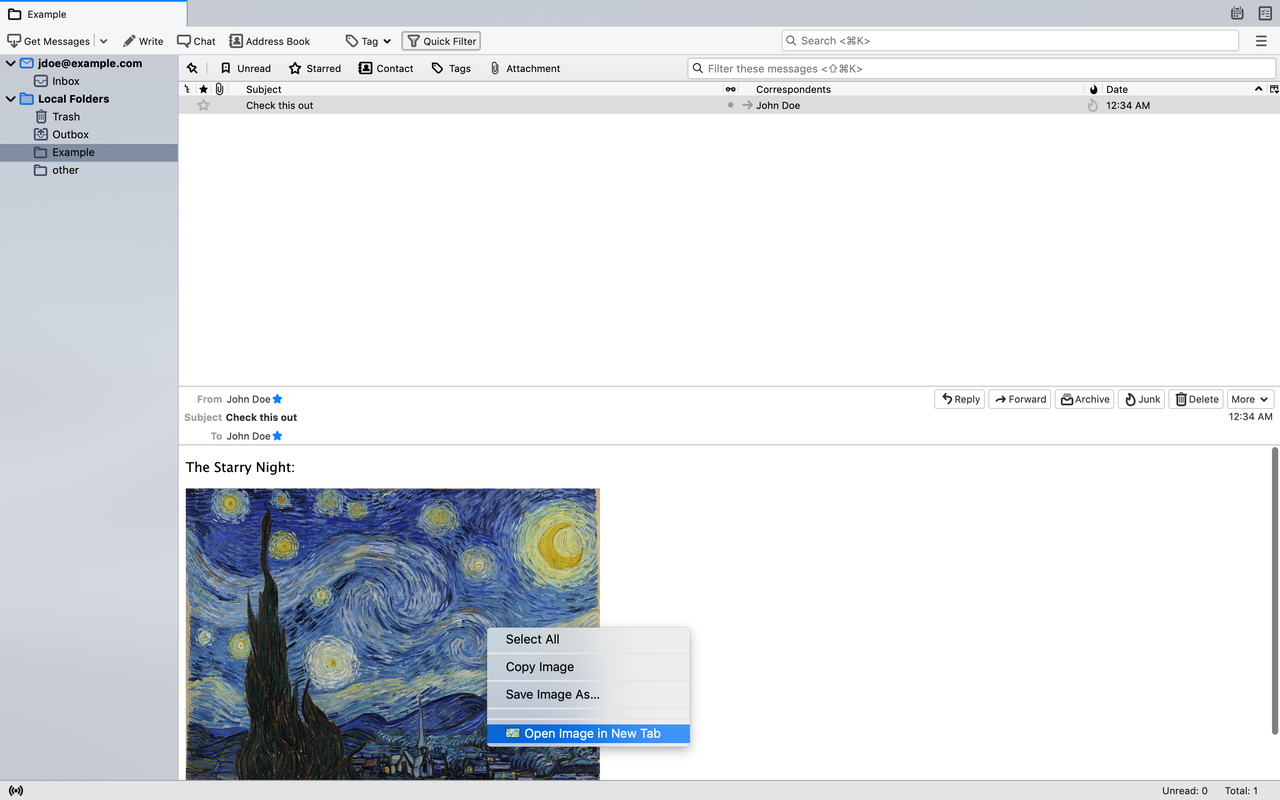
Task: Archive the message
Action: point(1084,399)
